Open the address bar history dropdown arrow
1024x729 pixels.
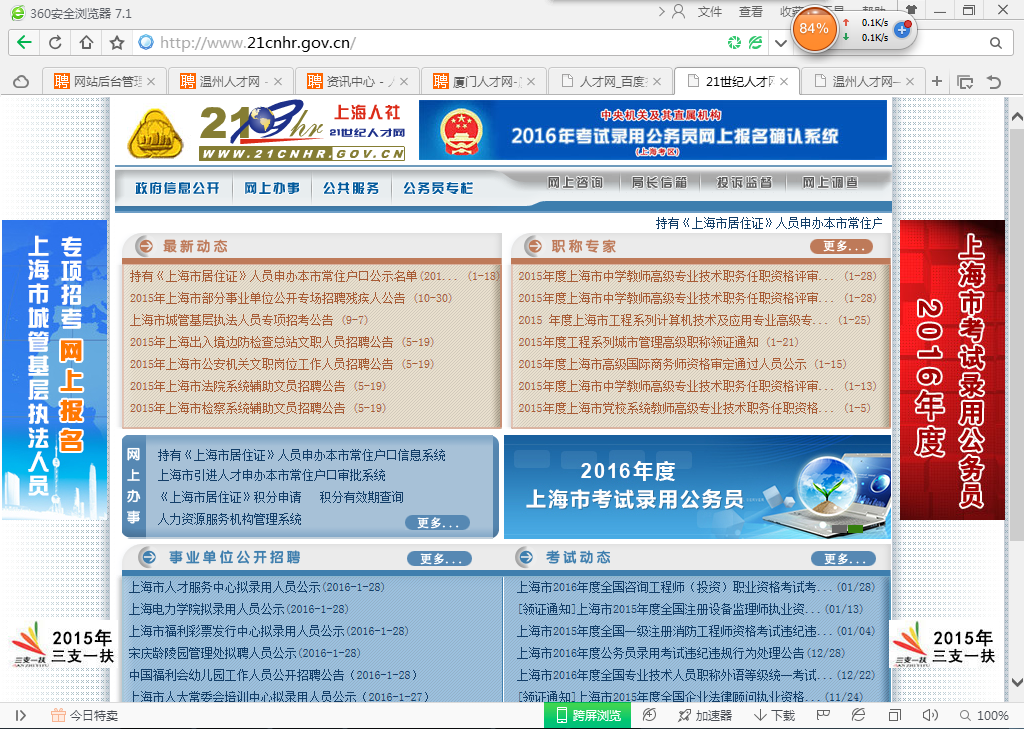tap(780, 43)
